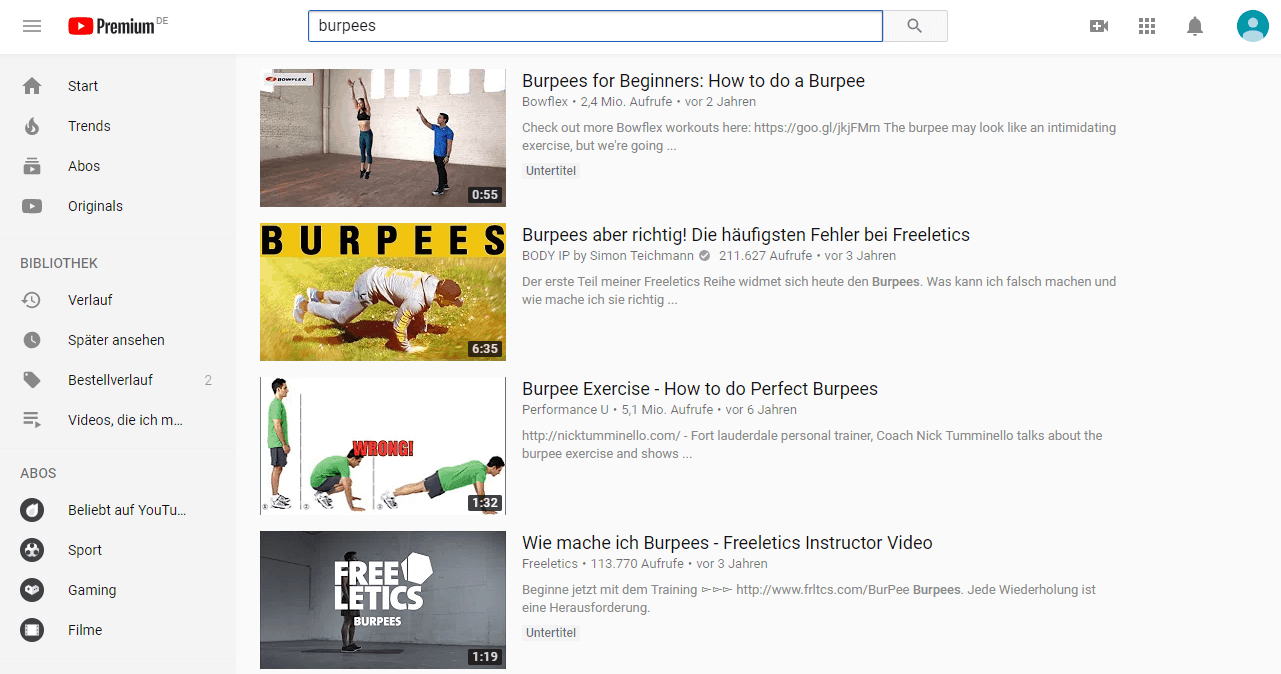This screenshot has width=1281, height=674.
Task: Open title Burpees for Beginners: How to do a Burpee
Action: point(693,81)
